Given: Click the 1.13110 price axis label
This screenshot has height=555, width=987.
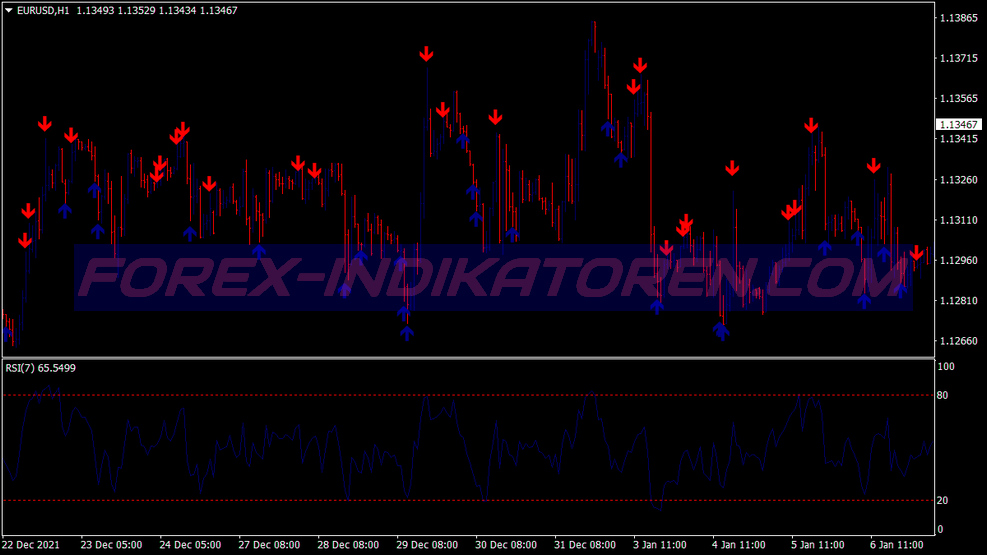Looking at the screenshot, I should [x=958, y=220].
